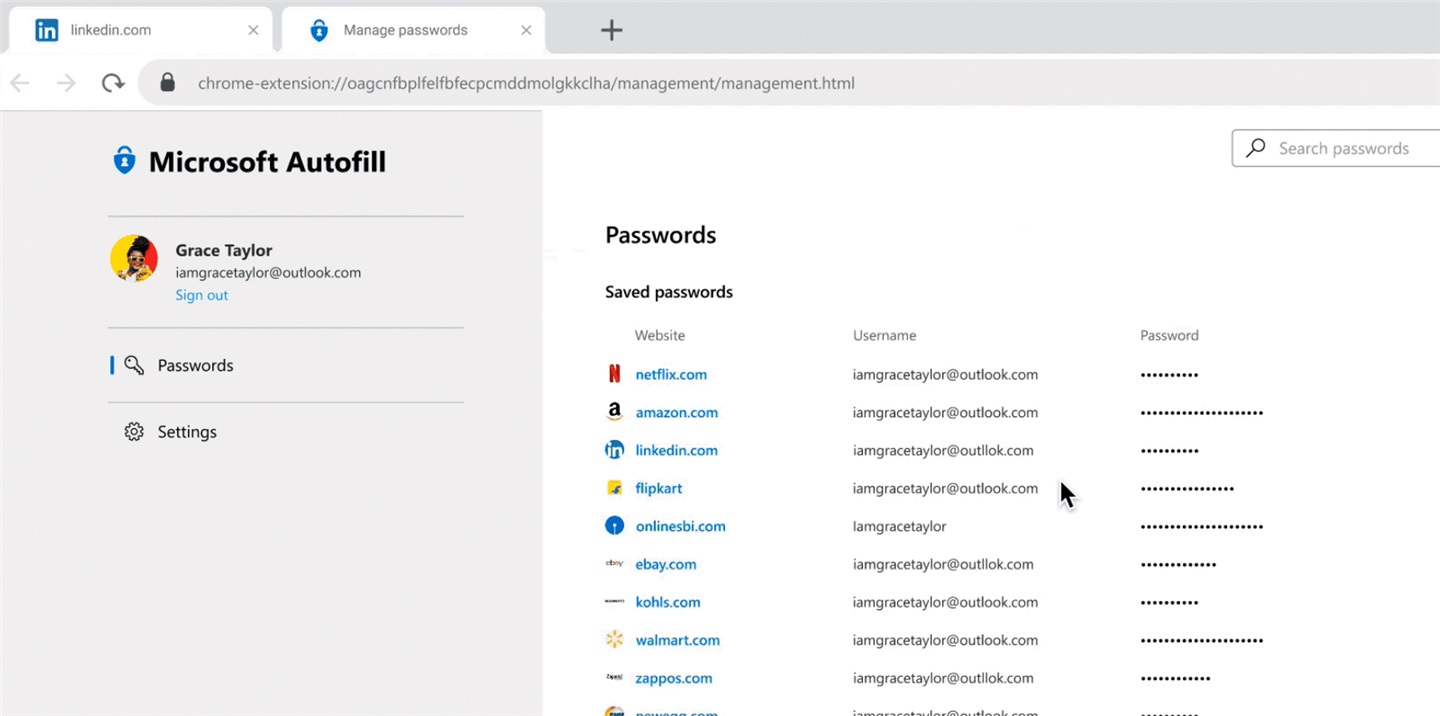Open the kohls.com password entry

click(x=668, y=602)
